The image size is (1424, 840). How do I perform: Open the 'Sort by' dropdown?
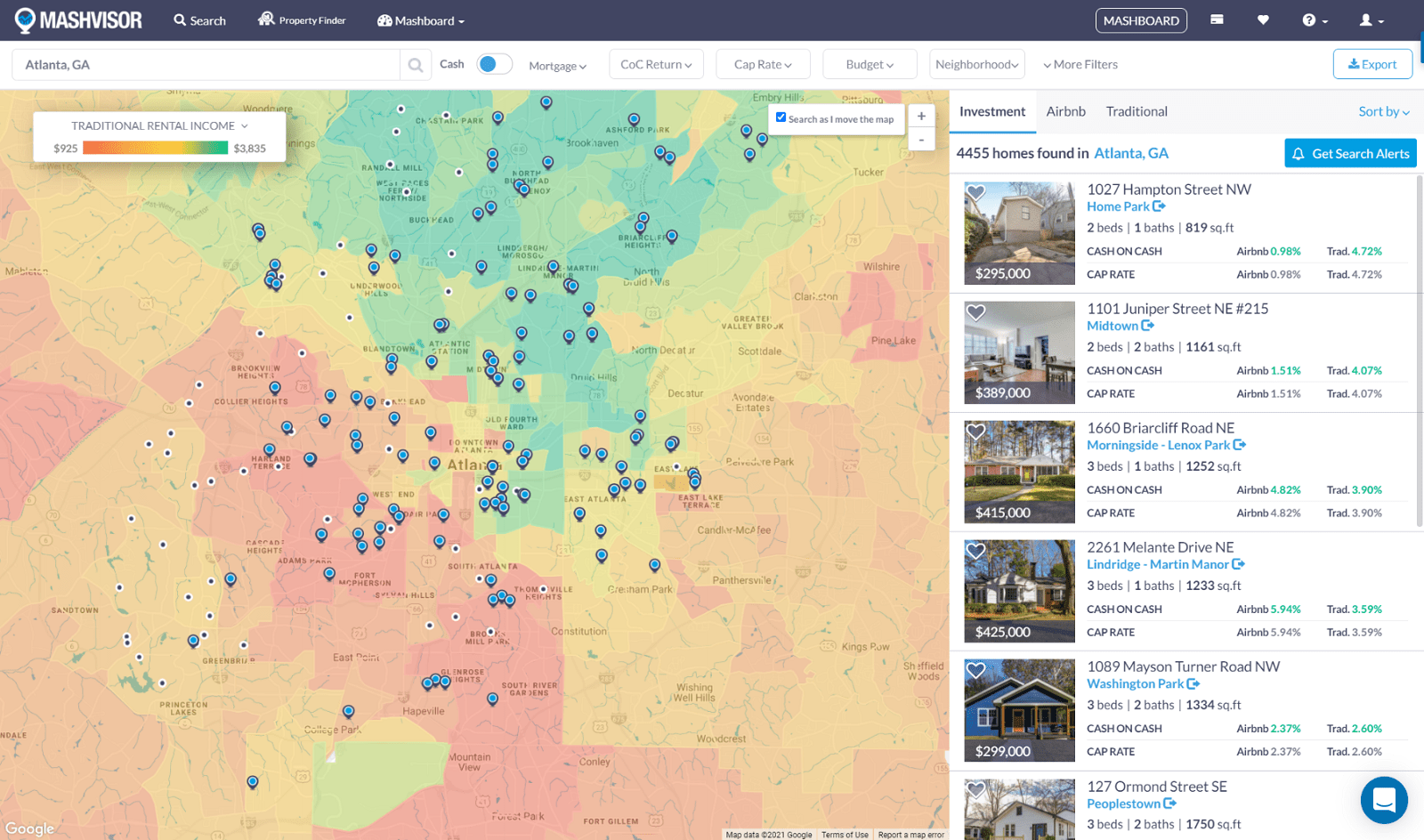pos(1383,111)
